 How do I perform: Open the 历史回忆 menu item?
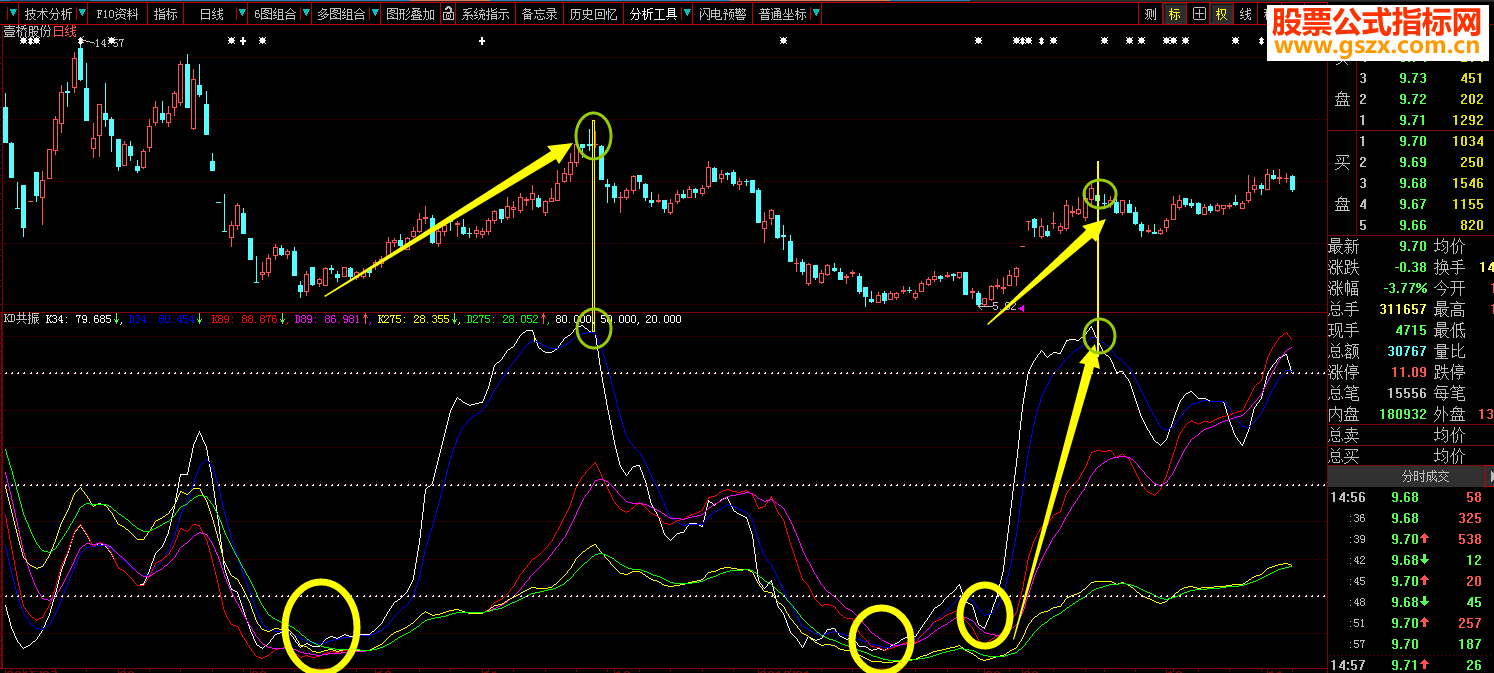pos(593,14)
